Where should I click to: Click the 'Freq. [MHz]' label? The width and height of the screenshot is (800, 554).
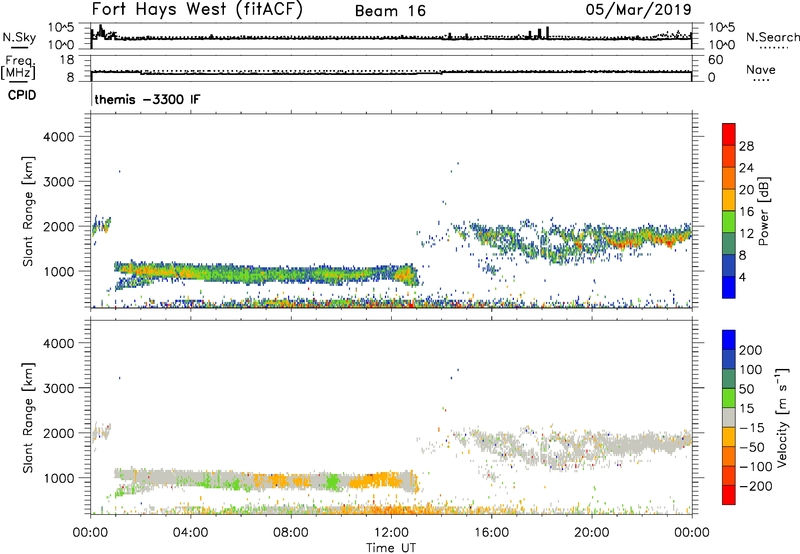19,68
